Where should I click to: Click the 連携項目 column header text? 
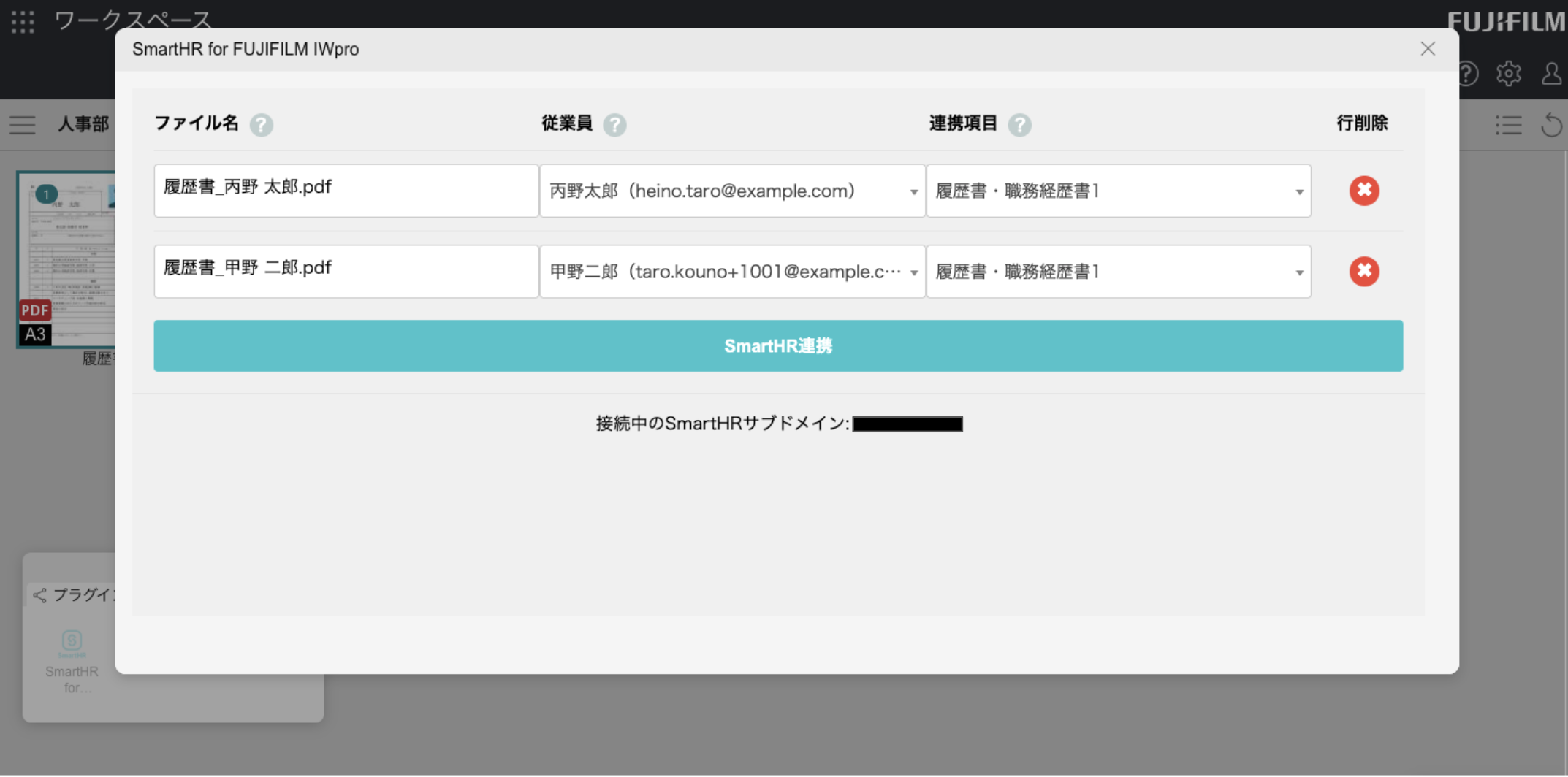pyautogui.click(x=963, y=123)
